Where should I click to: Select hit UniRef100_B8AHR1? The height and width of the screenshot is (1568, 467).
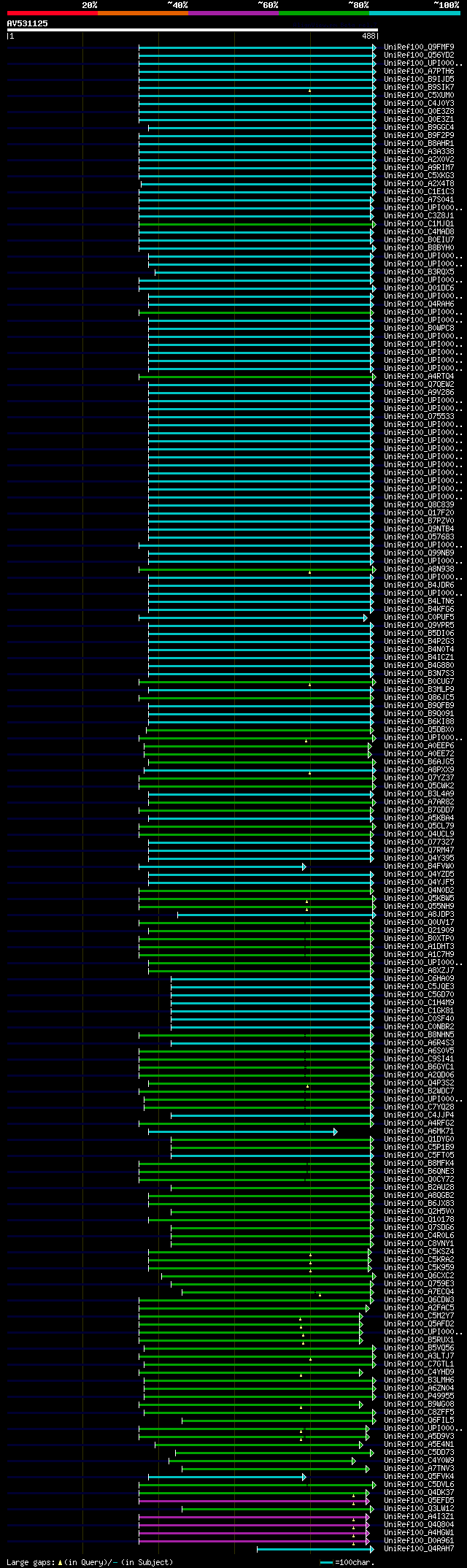click(x=419, y=143)
